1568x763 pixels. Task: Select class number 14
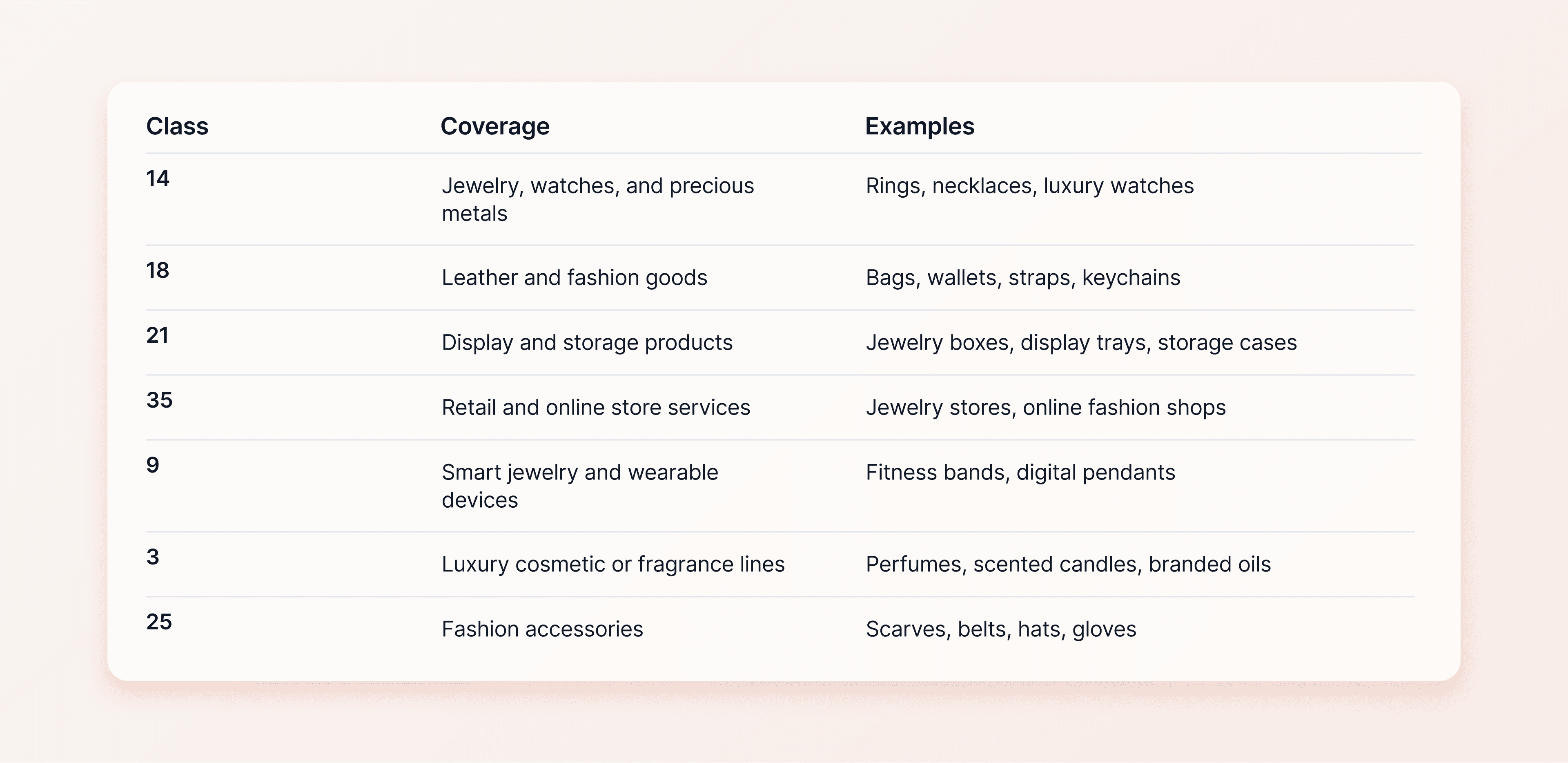158,178
